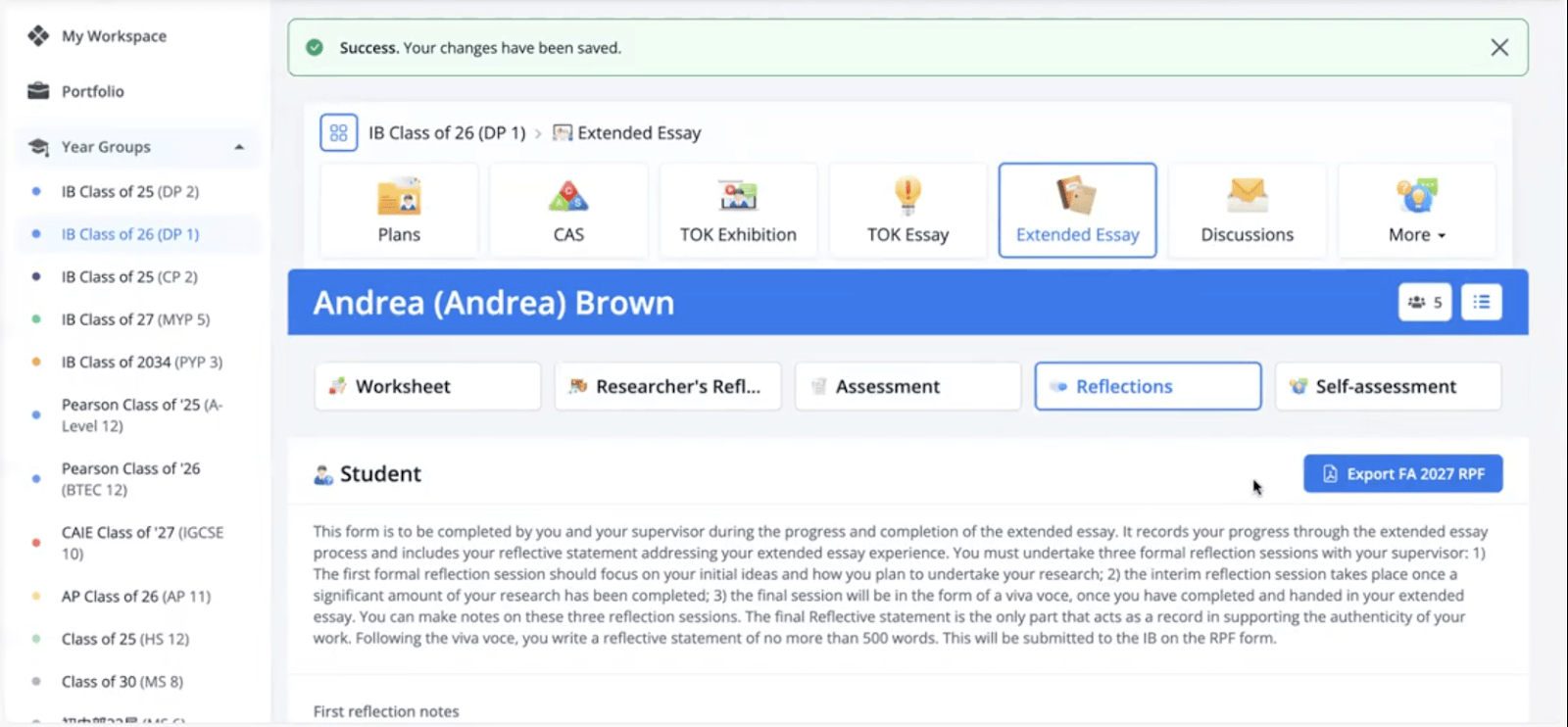Screen dimensions: 1568x727
Task: Switch to the Worksheet tab
Action: click(x=427, y=387)
